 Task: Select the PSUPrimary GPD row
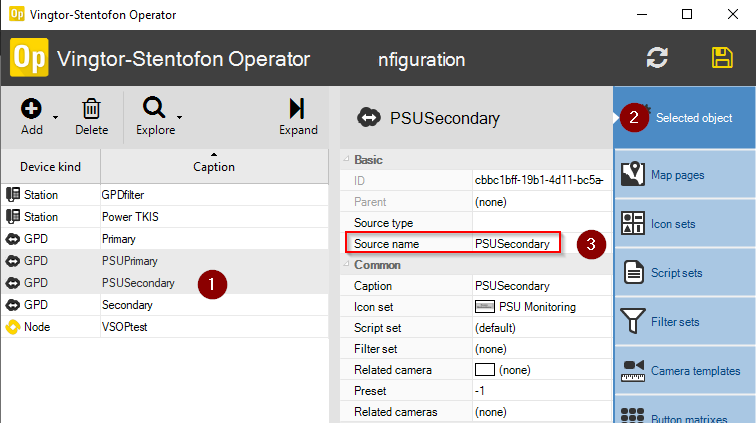(130, 261)
